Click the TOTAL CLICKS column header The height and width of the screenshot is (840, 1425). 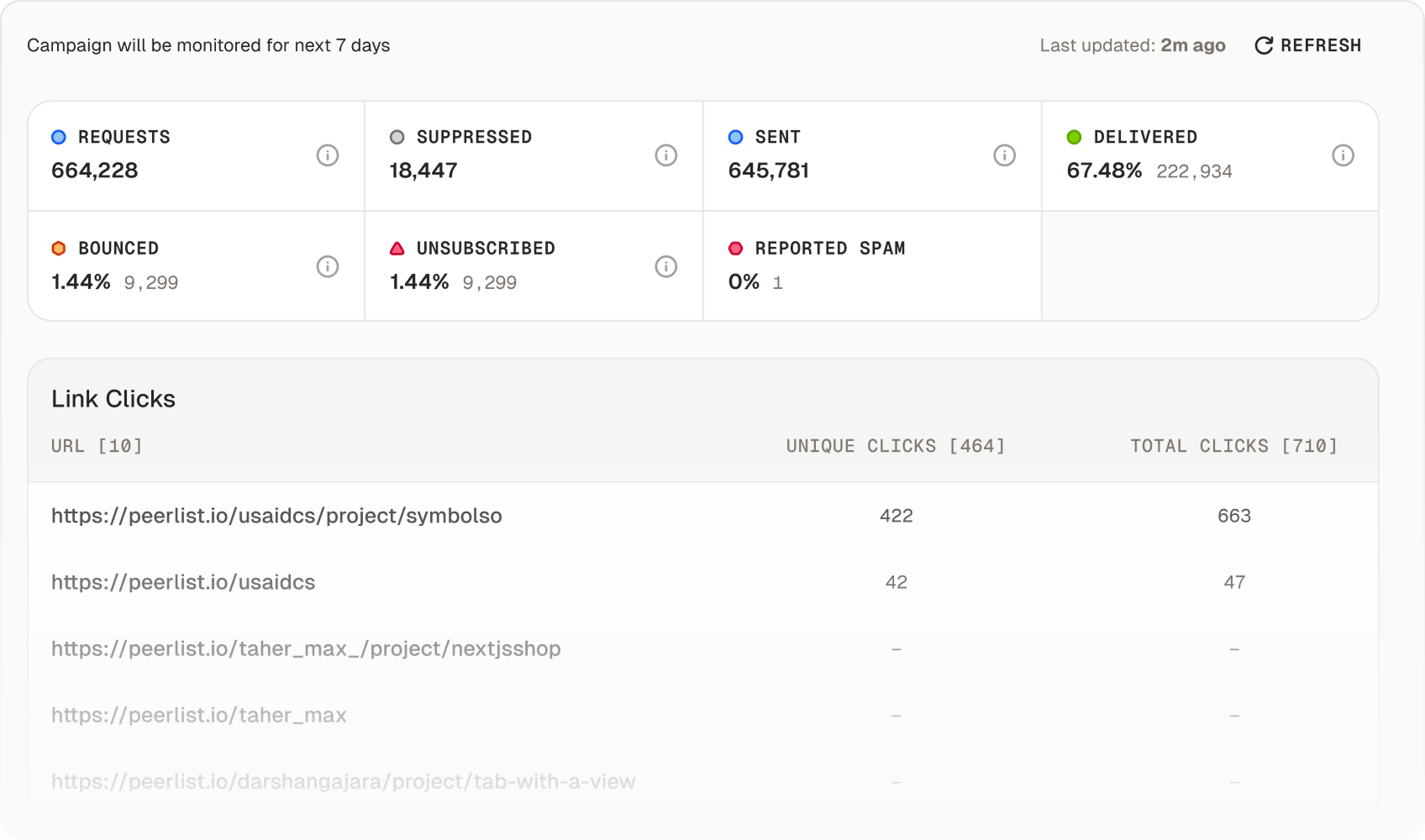(x=1233, y=446)
